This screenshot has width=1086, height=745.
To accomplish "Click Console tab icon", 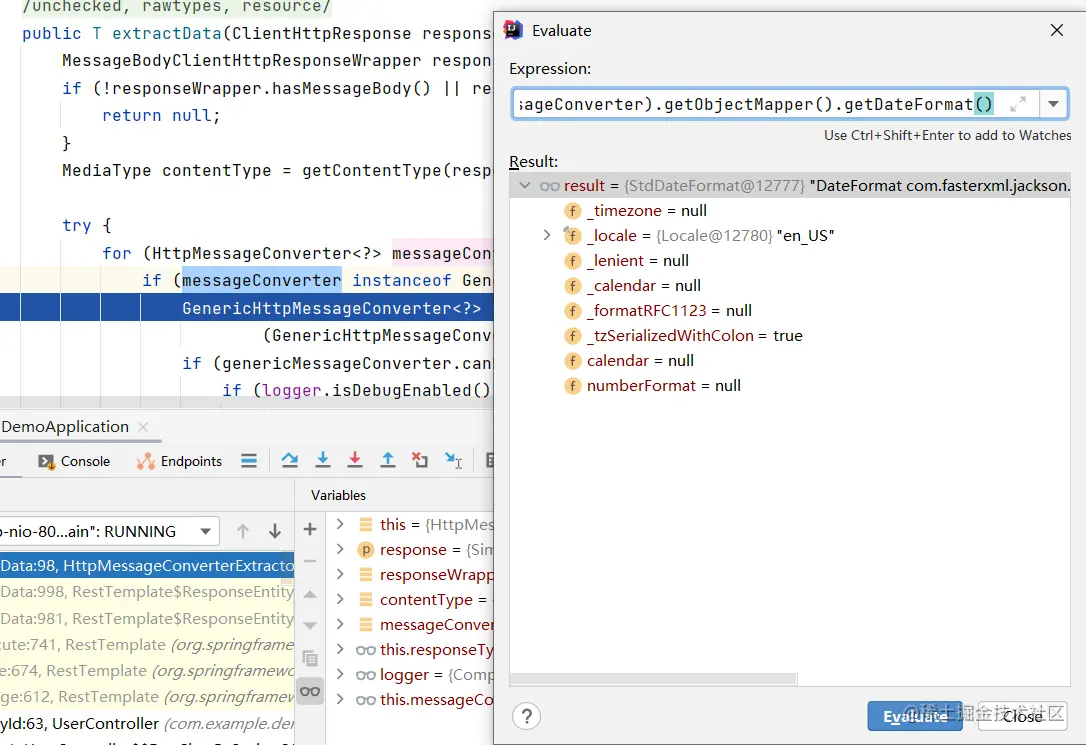I will coord(46,462).
